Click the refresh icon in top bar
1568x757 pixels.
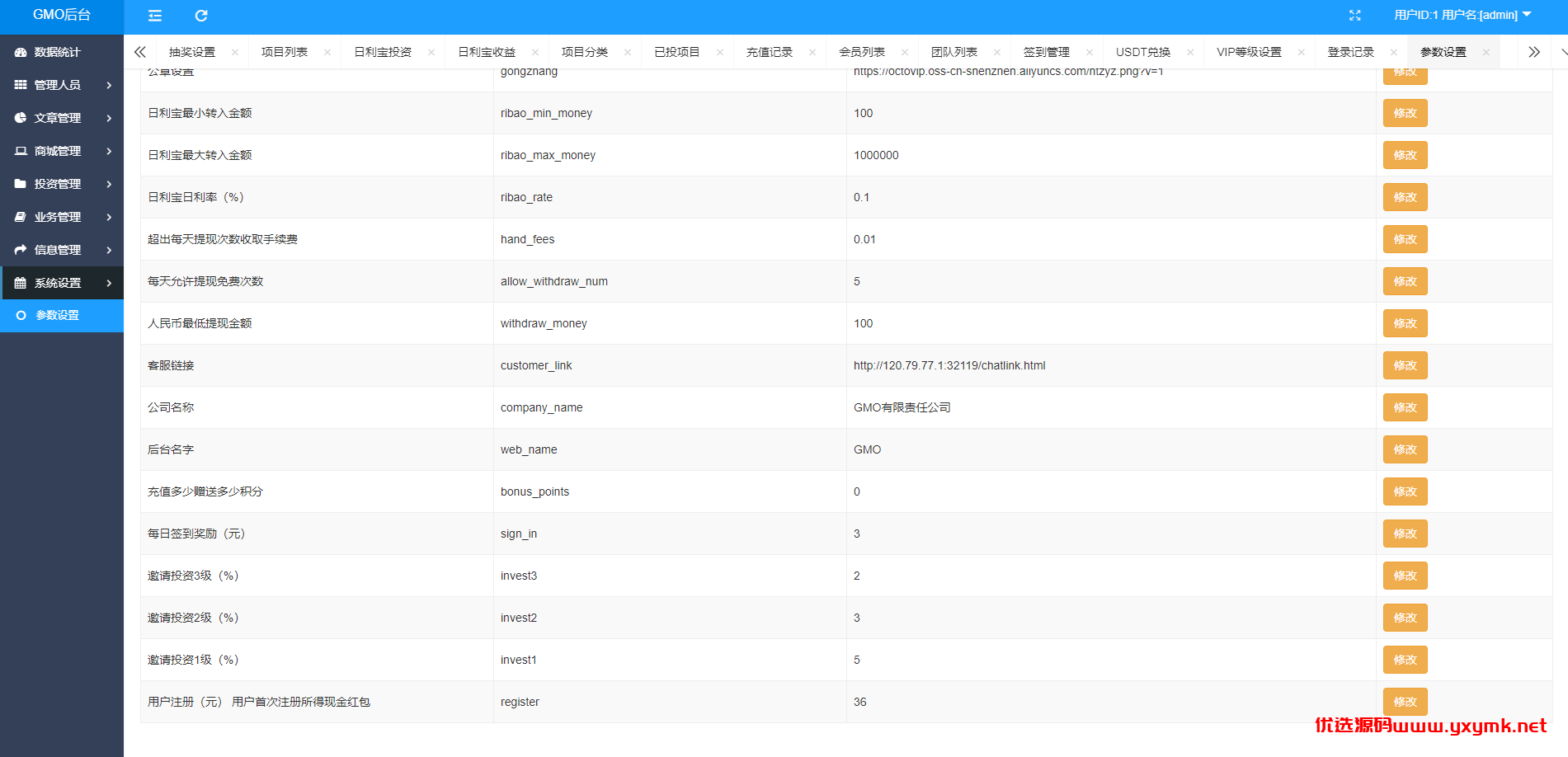tap(201, 16)
